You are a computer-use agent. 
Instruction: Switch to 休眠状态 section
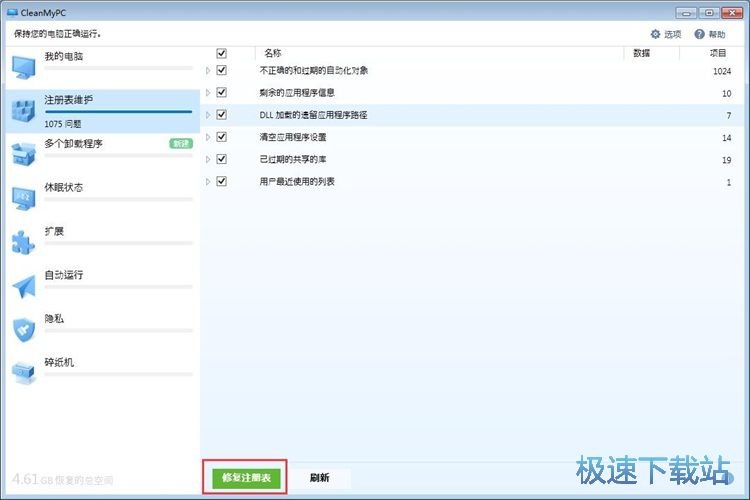pyautogui.click(x=102, y=199)
